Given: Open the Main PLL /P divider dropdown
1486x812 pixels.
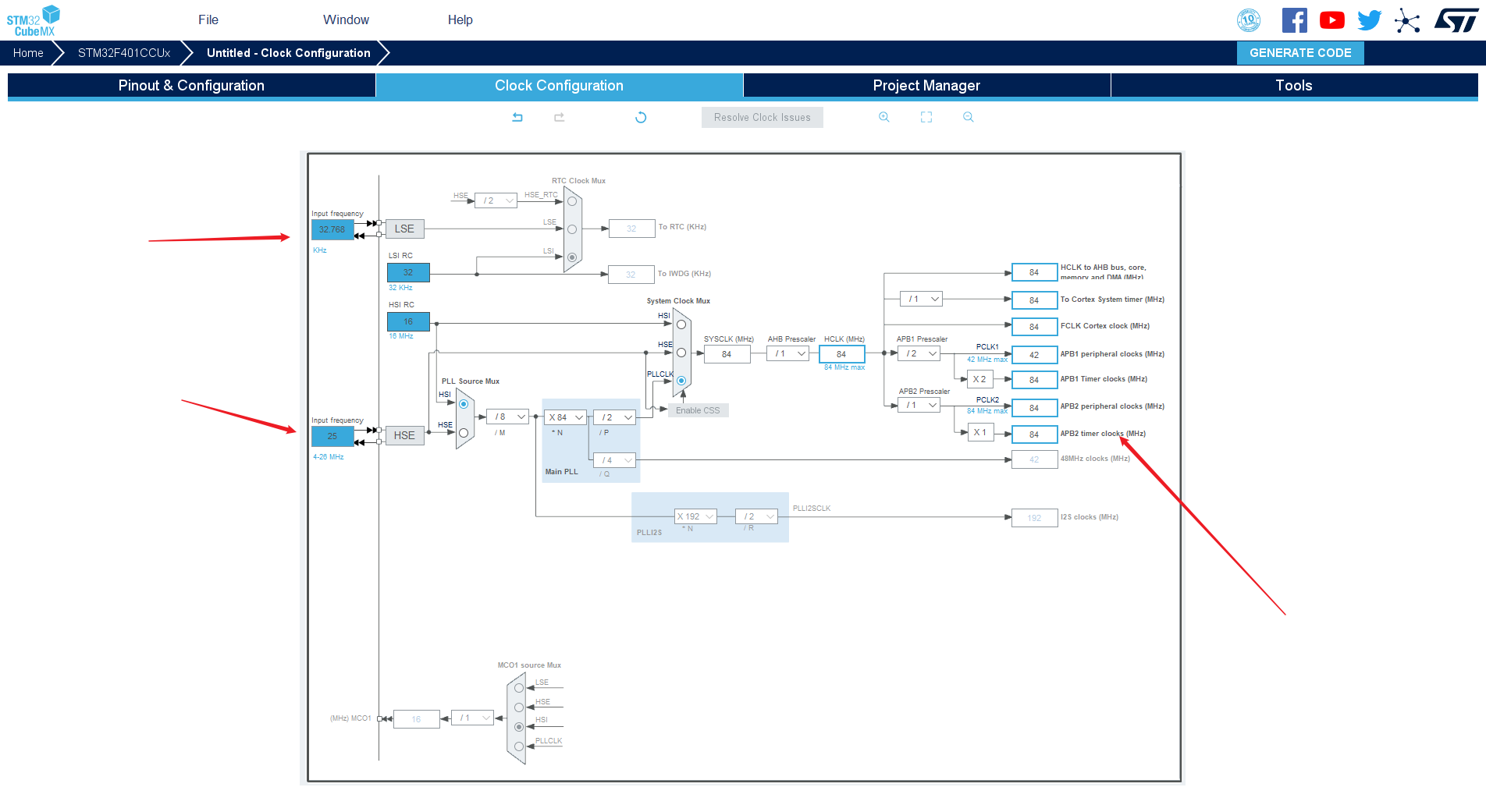Looking at the screenshot, I should click(615, 417).
